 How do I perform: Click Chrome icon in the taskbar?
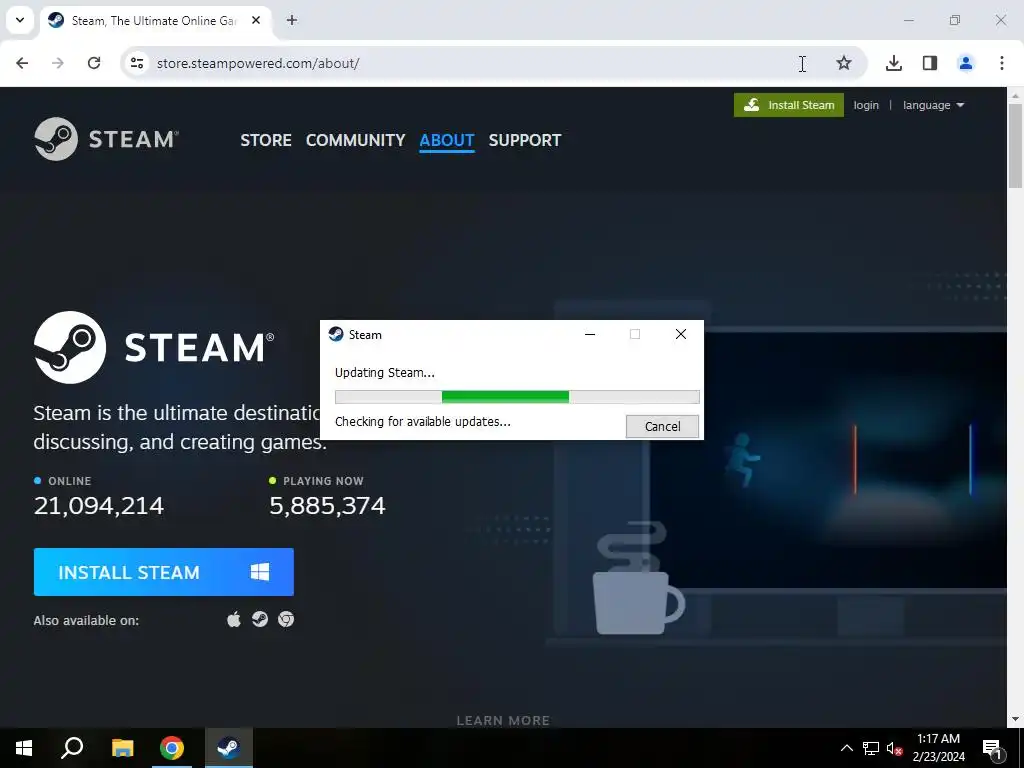[x=172, y=748]
